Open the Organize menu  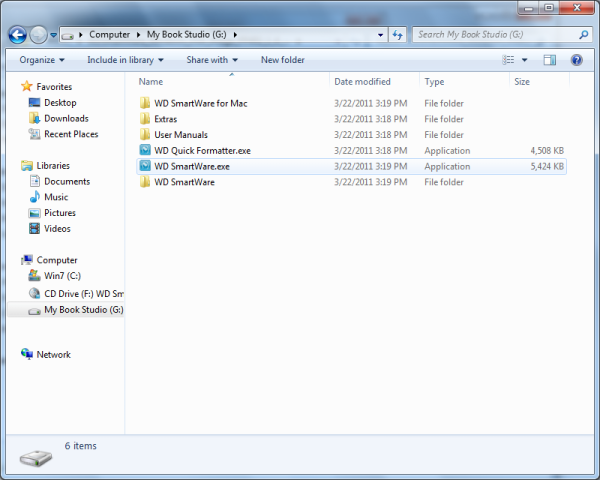42,60
